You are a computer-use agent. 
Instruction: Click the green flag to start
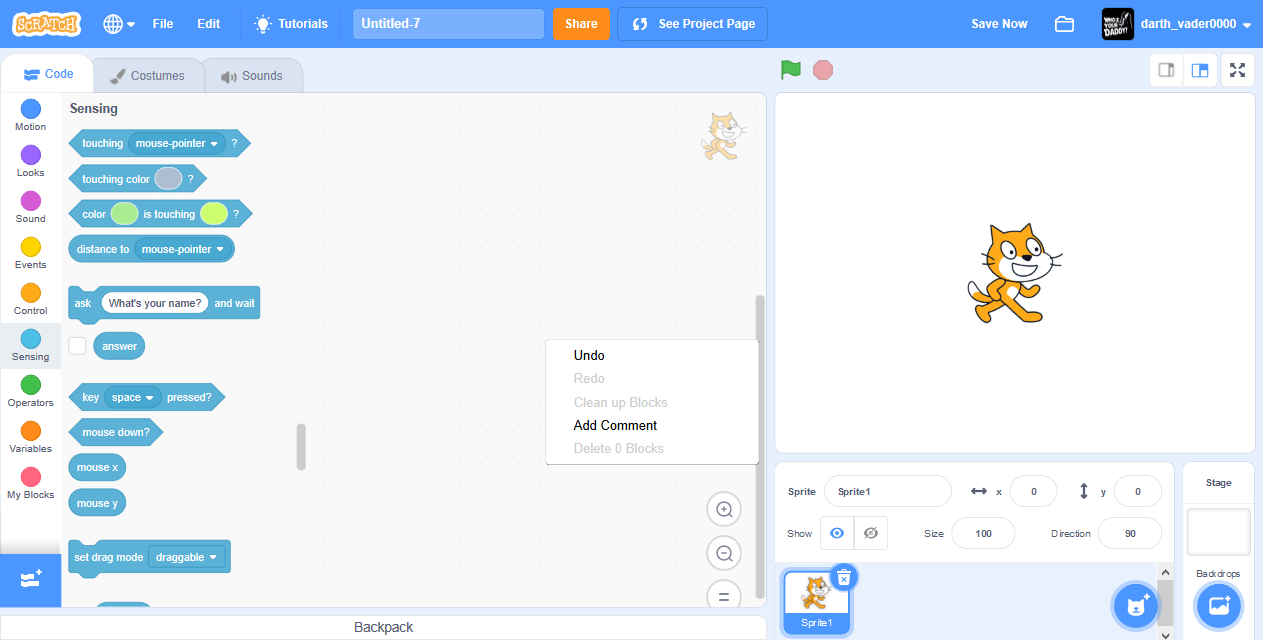click(x=791, y=70)
